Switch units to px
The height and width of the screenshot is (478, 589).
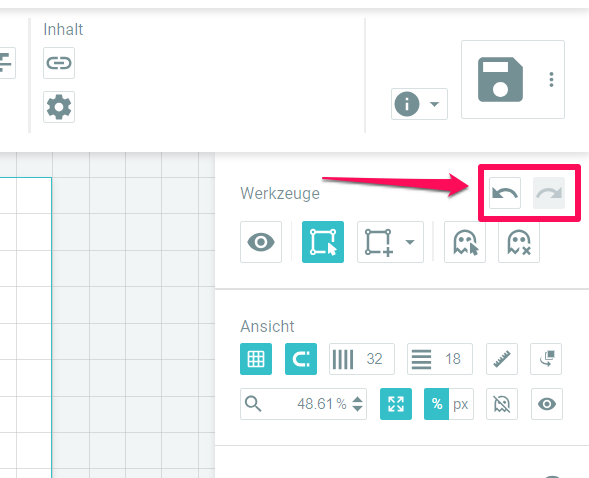(x=461, y=404)
